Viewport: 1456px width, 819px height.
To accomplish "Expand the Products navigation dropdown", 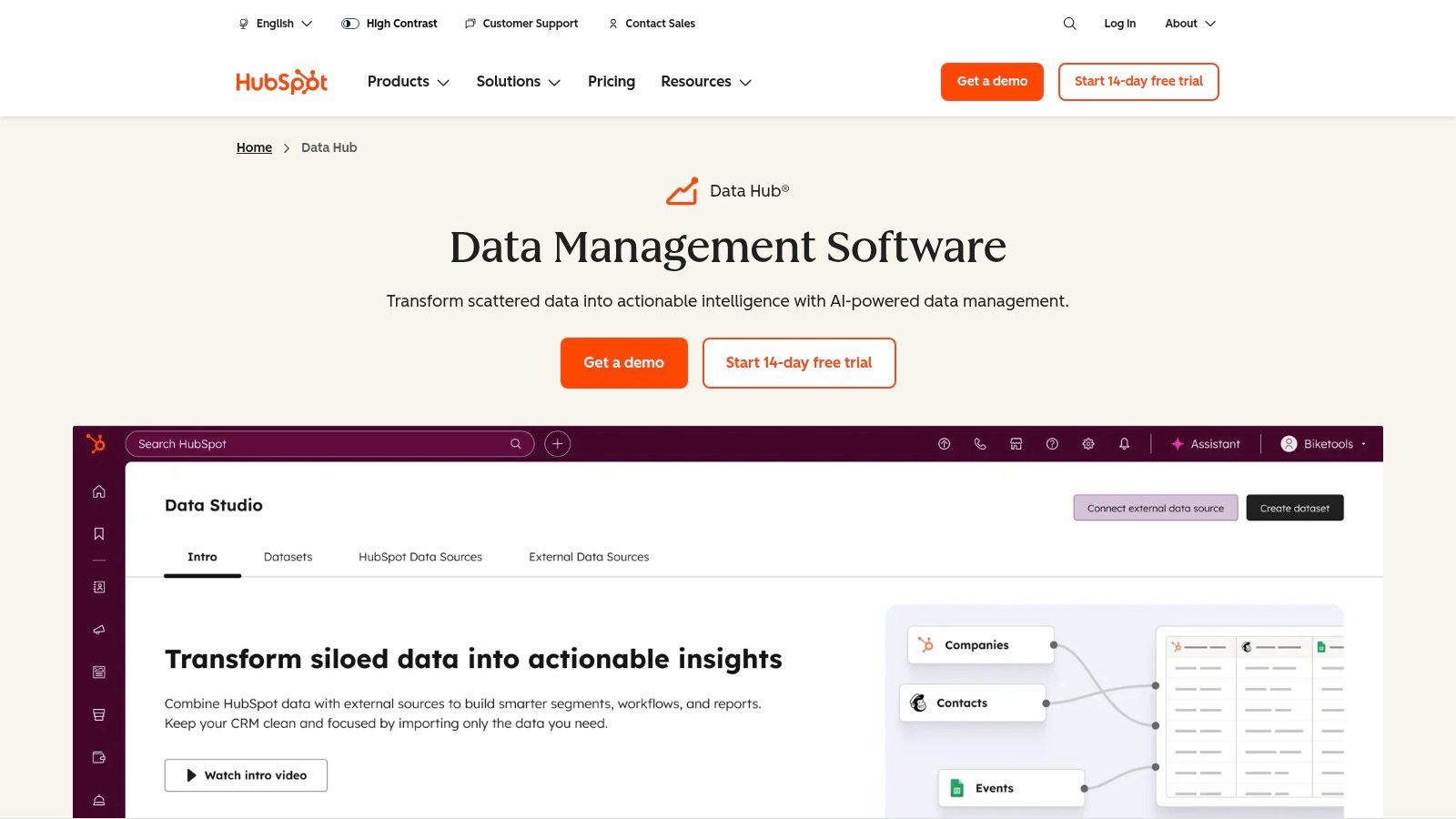I will click(x=407, y=81).
